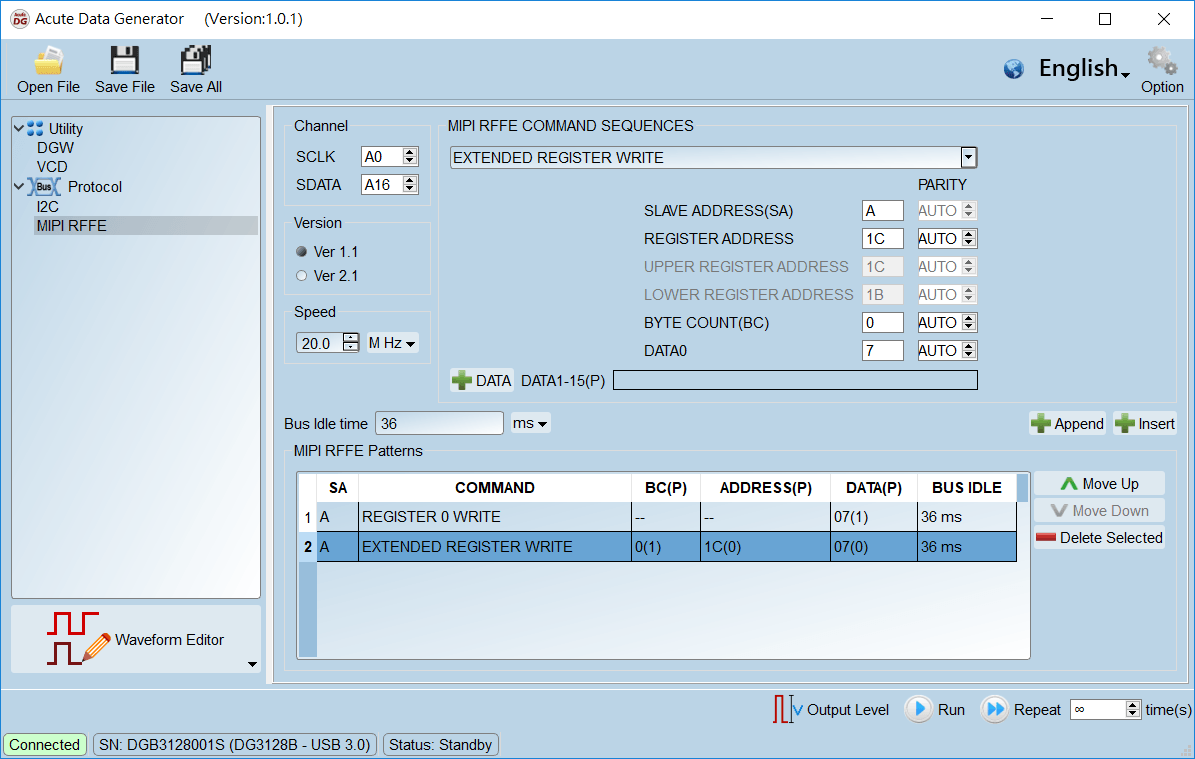Open the RFFE command sequence dropdown
1195x759 pixels.
[x=967, y=157]
